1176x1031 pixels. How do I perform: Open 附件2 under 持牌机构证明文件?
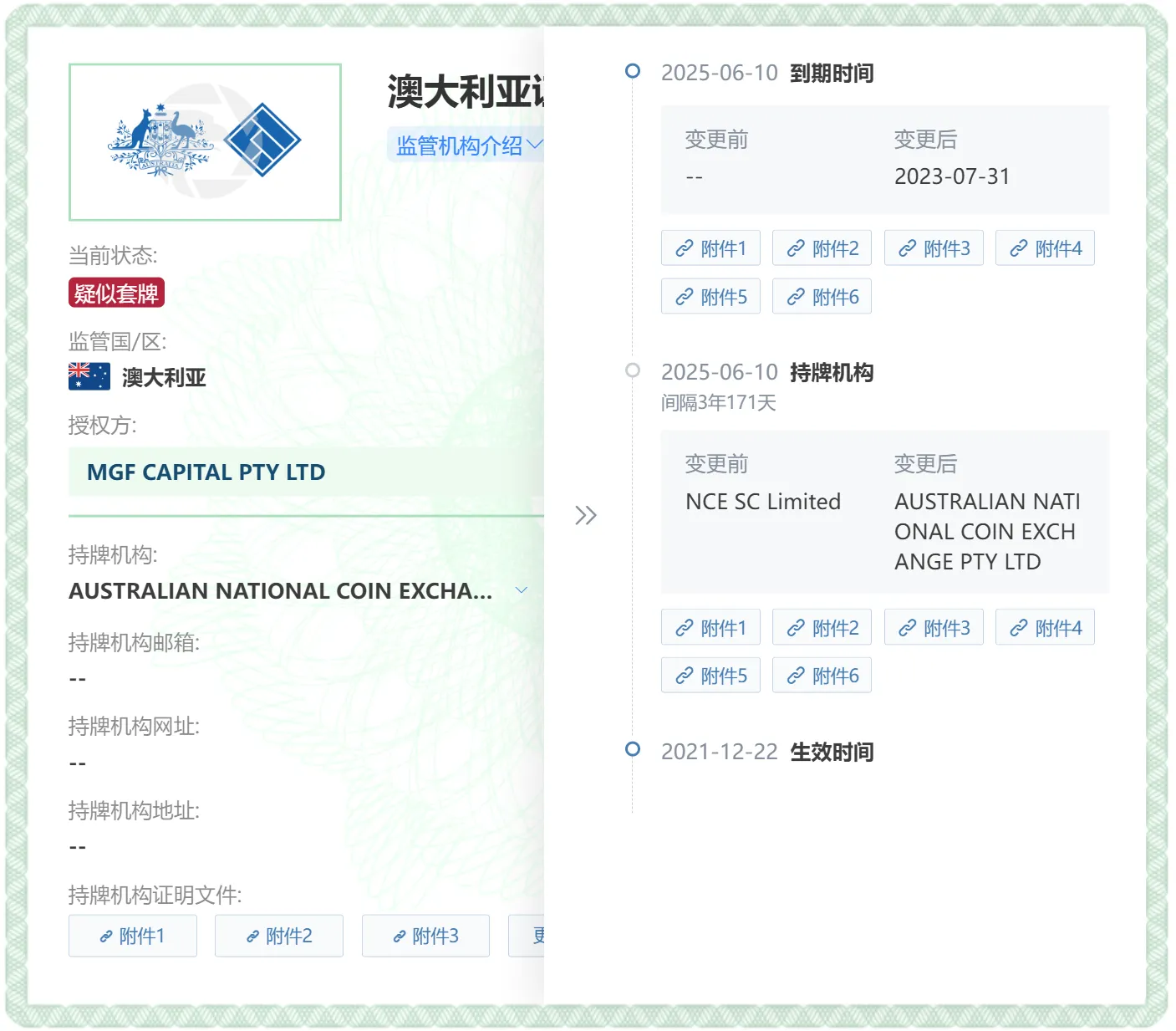[279, 936]
